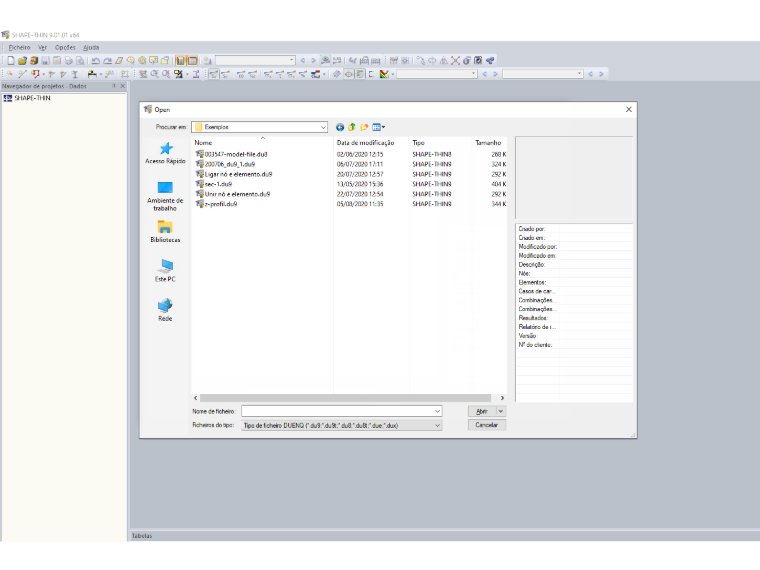Select file 003547-model-file.du8
This screenshot has width=760, height=570.
tap(231, 154)
